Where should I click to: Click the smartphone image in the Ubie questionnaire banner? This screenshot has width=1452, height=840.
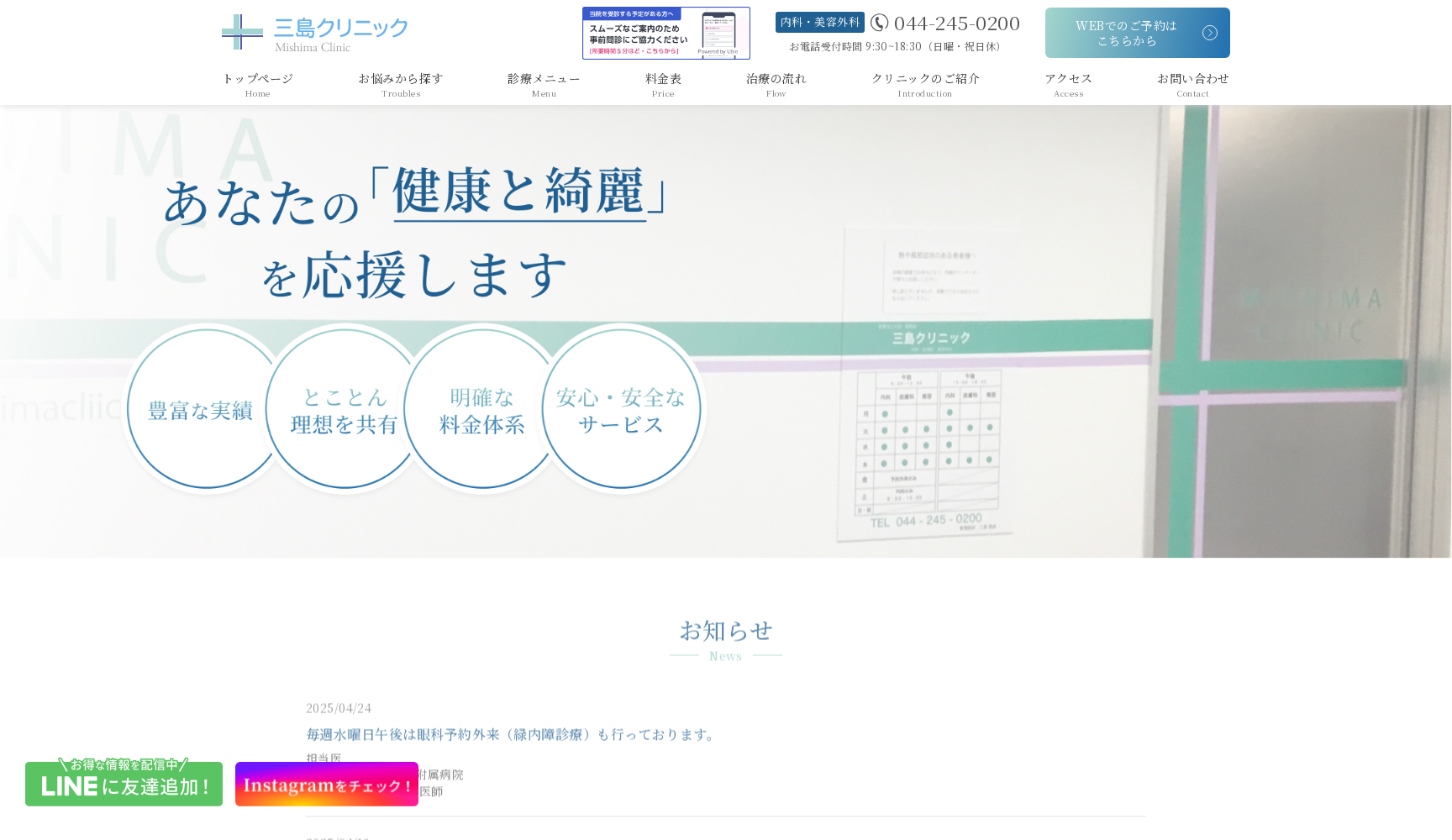point(718,32)
